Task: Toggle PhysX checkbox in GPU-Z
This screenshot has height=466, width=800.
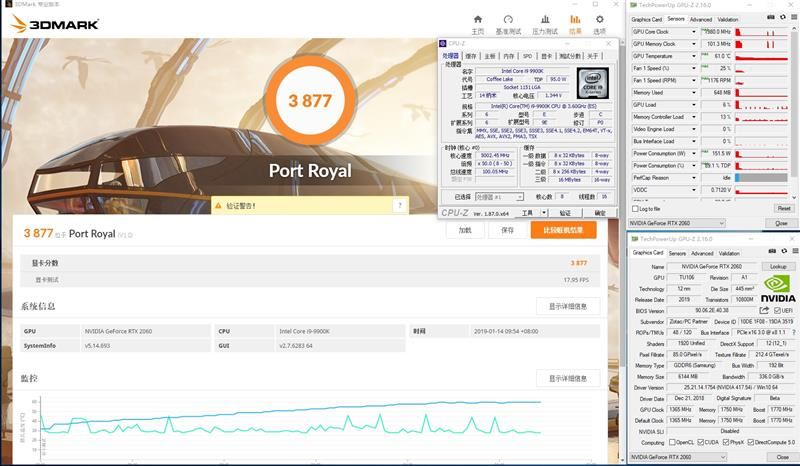Action: 726,442
